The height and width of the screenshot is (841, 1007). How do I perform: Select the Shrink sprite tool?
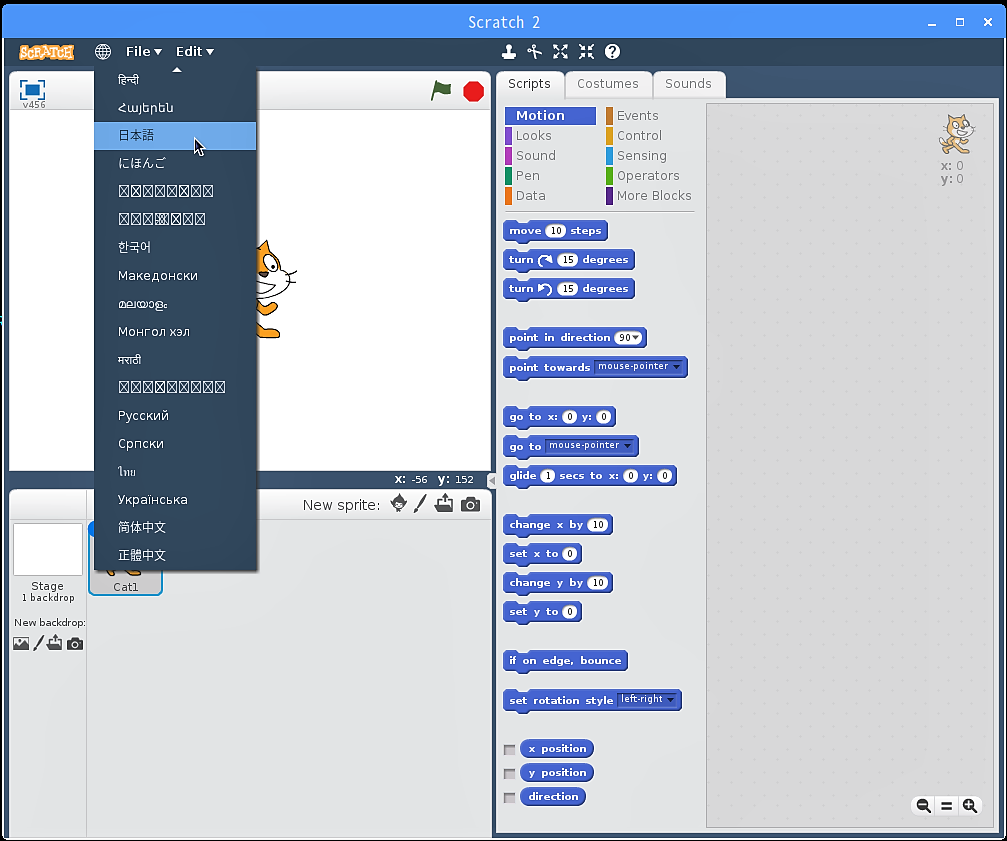click(x=586, y=51)
